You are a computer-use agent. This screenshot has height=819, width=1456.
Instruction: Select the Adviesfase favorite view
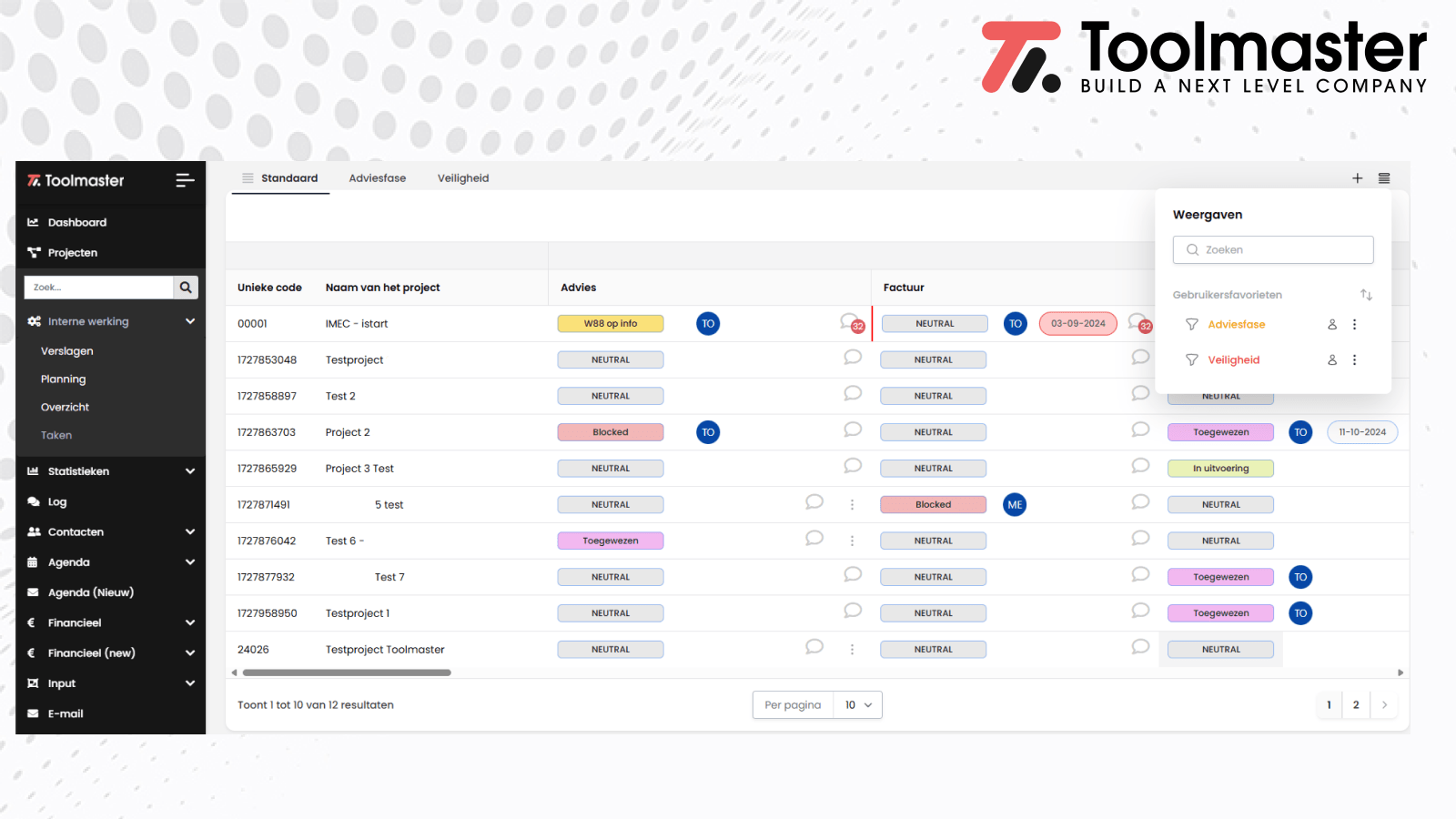pyautogui.click(x=1237, y=325)
